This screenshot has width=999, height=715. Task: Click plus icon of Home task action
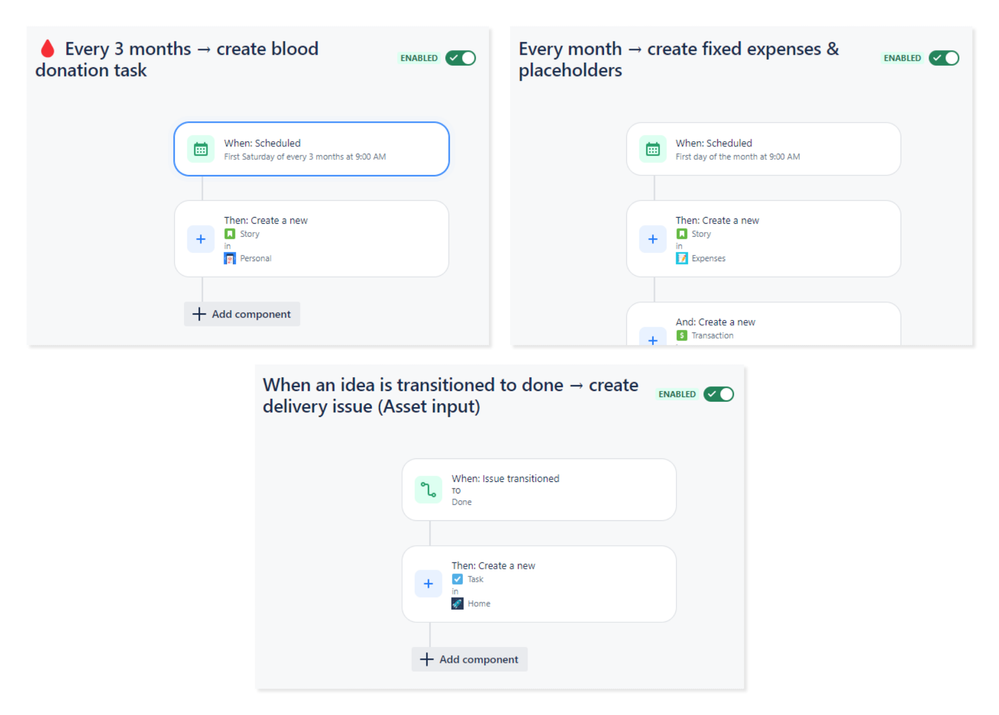click(x=428, y=584)
